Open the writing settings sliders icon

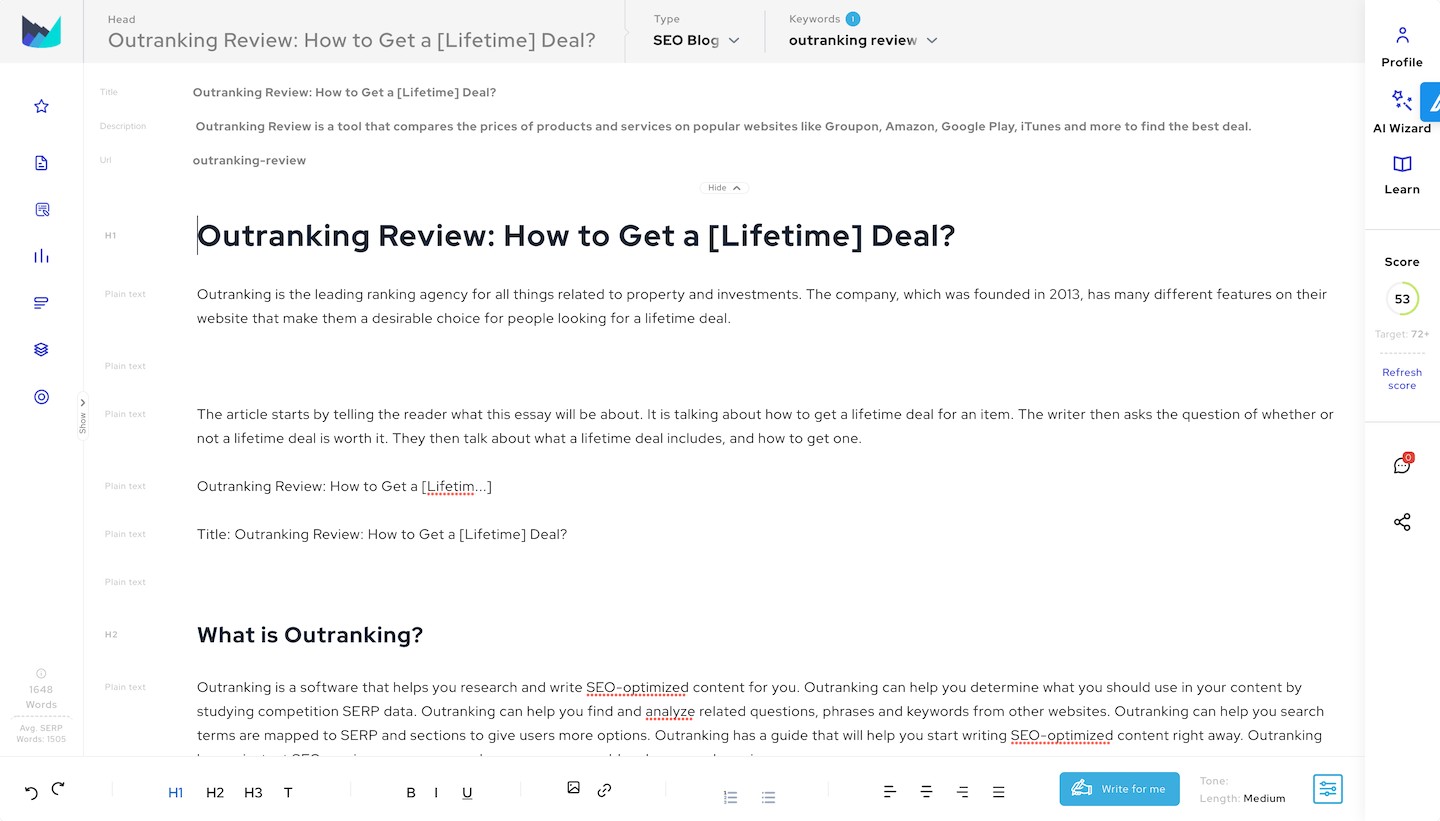click(1327, 789)
